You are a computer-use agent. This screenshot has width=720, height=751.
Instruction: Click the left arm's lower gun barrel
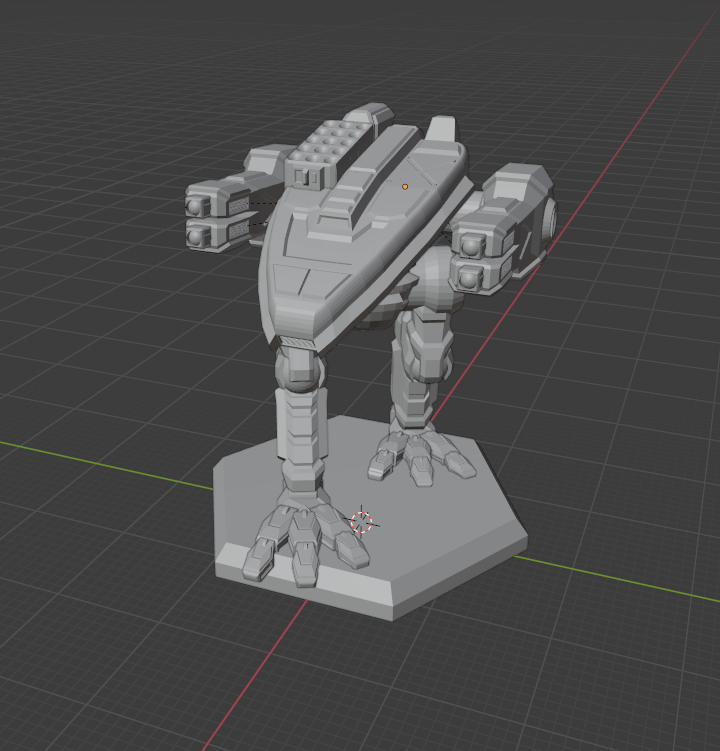195,238
